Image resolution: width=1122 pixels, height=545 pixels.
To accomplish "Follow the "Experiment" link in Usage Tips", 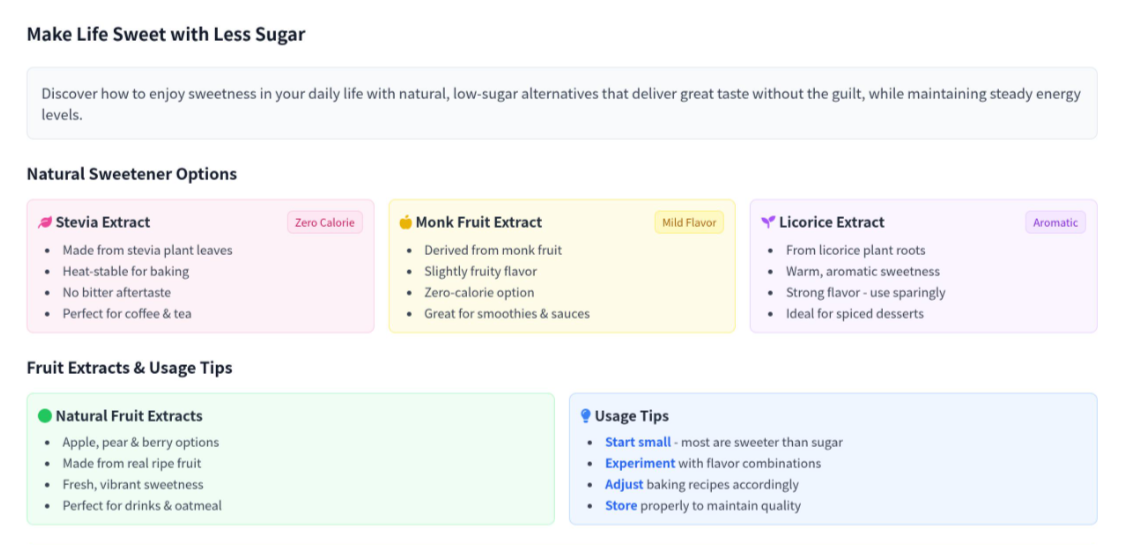I will pos(640,463).
